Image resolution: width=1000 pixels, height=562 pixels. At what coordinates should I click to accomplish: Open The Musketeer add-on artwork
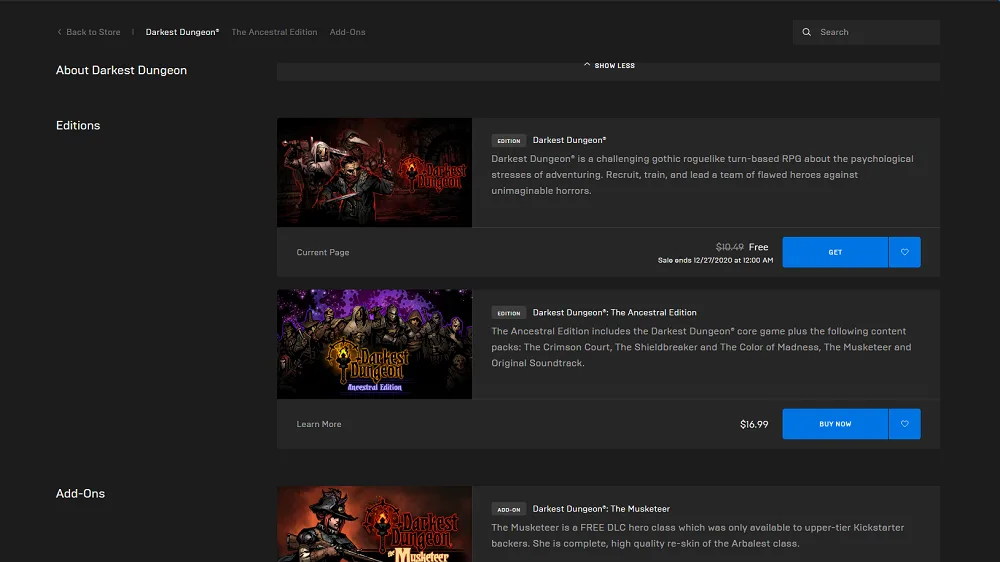374,524
